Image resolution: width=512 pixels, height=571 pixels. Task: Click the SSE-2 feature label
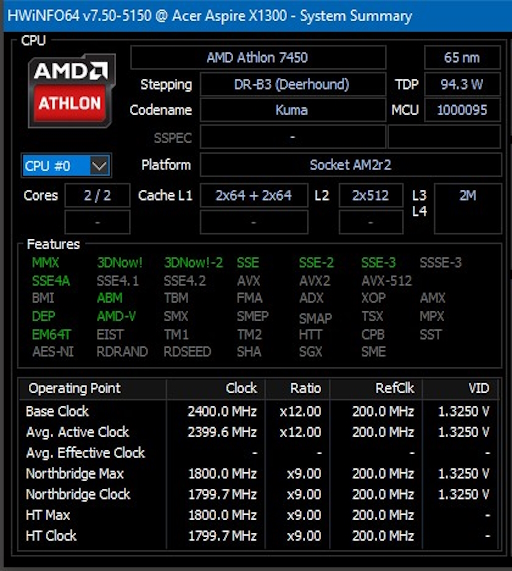click(x=316, y=263)
